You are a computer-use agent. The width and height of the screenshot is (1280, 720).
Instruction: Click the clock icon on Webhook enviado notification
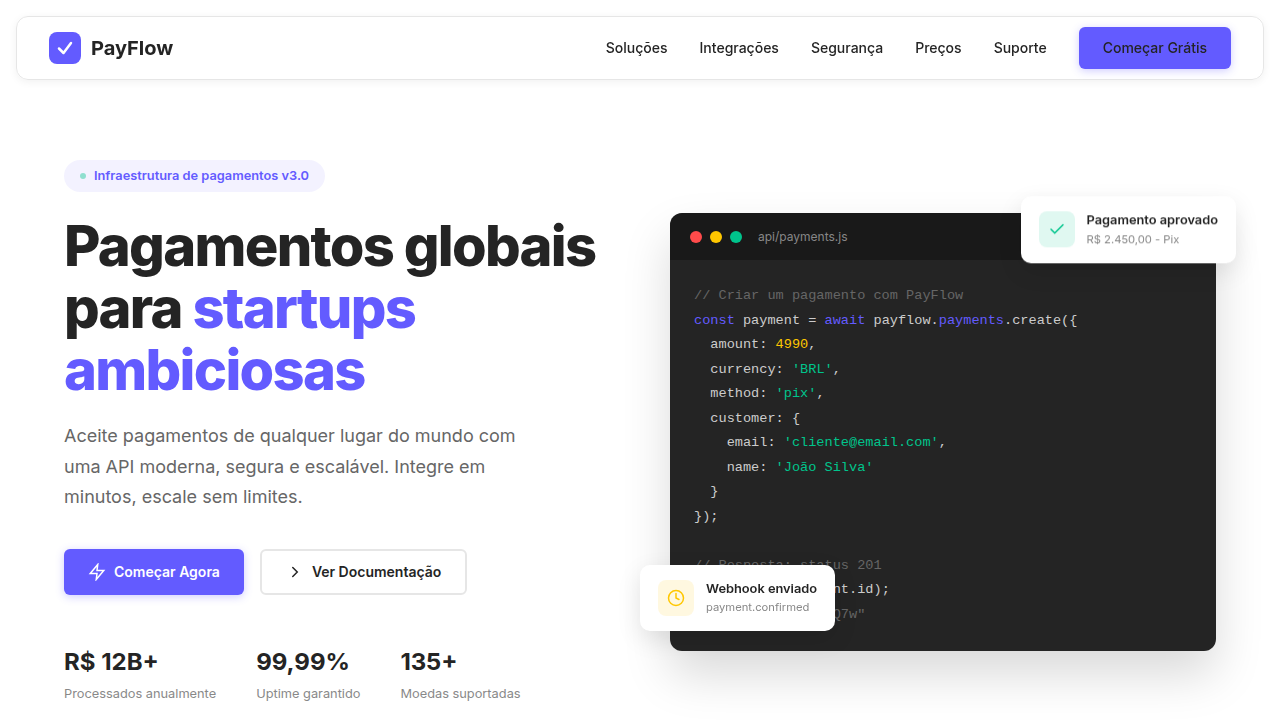coord(676,597)
